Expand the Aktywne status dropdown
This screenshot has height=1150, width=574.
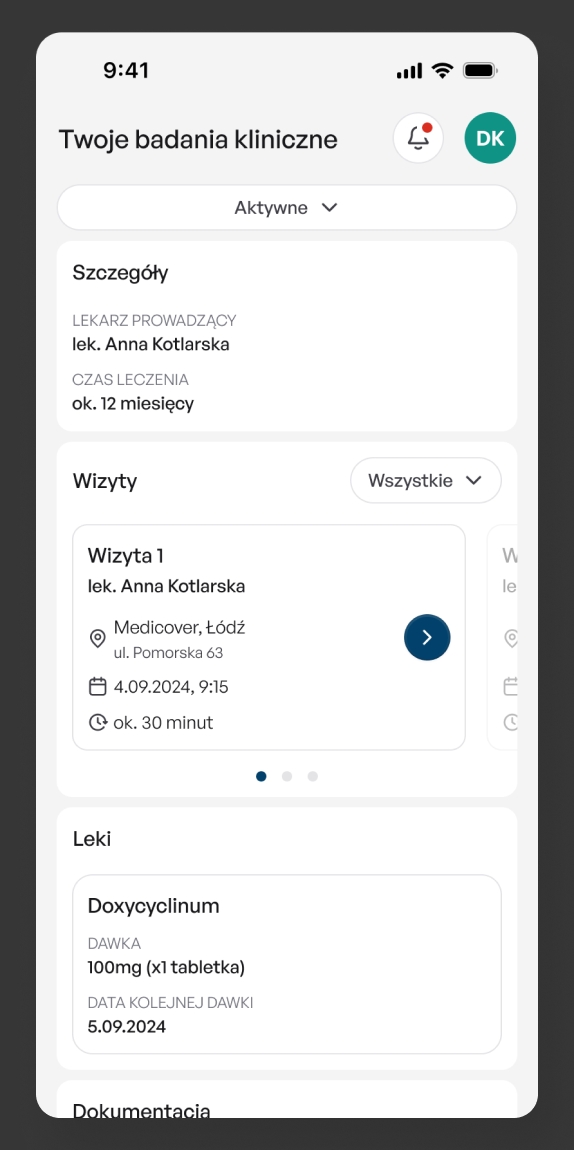[x=287, y=208]
